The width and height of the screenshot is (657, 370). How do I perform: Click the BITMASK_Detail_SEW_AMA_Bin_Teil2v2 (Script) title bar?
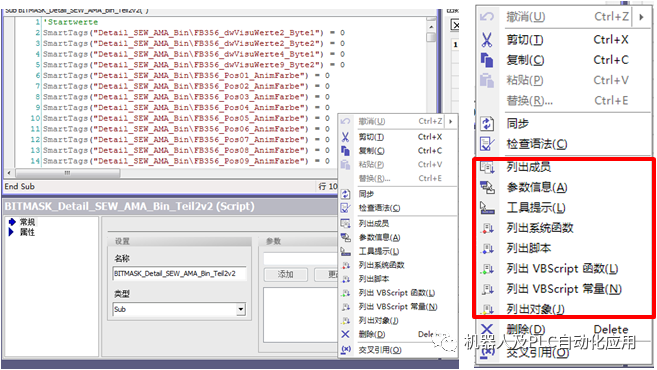[x=171, y=206]
